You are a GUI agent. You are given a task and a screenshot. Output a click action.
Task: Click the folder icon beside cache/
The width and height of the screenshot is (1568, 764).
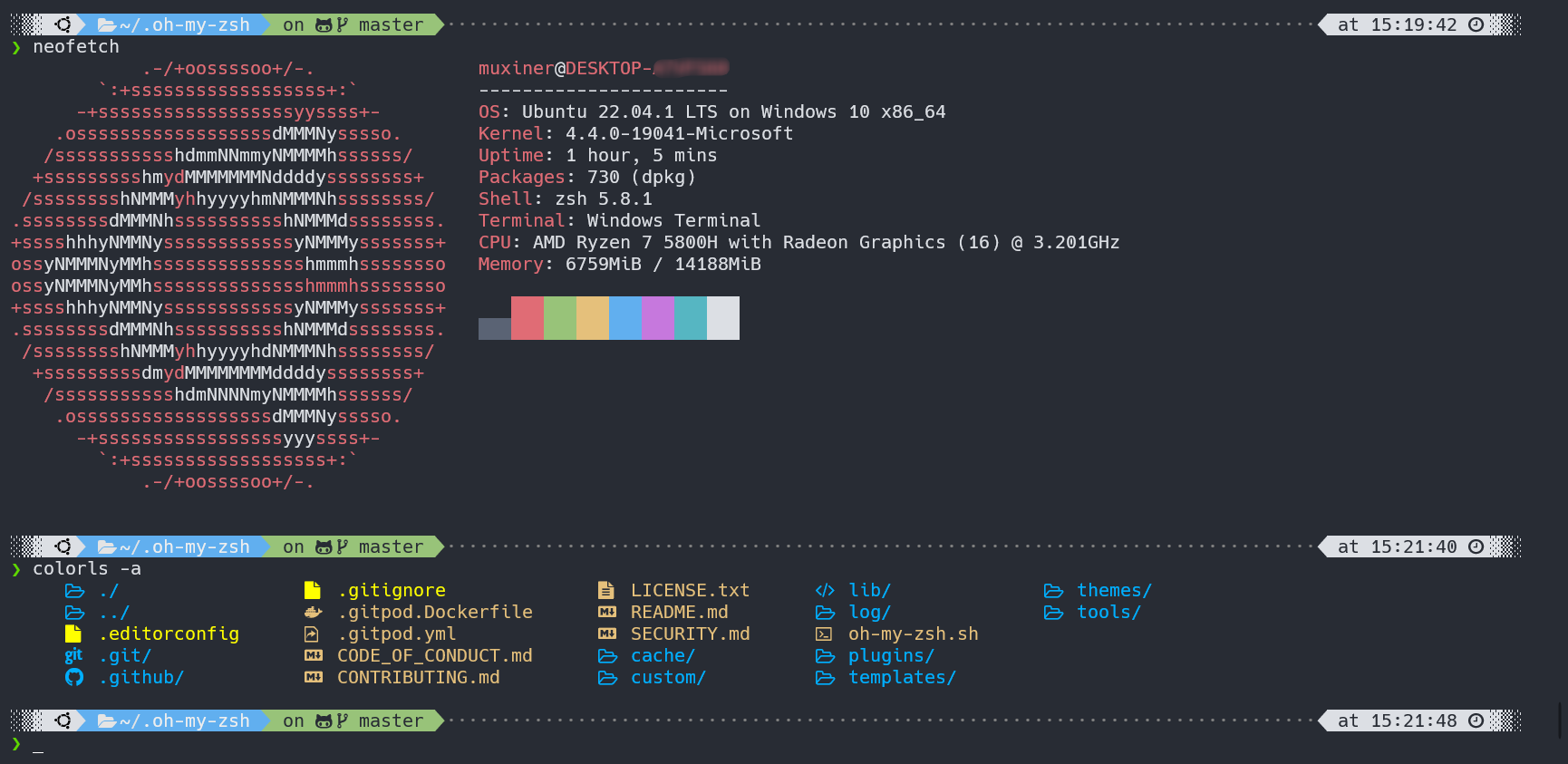click(x=607, y=656)
